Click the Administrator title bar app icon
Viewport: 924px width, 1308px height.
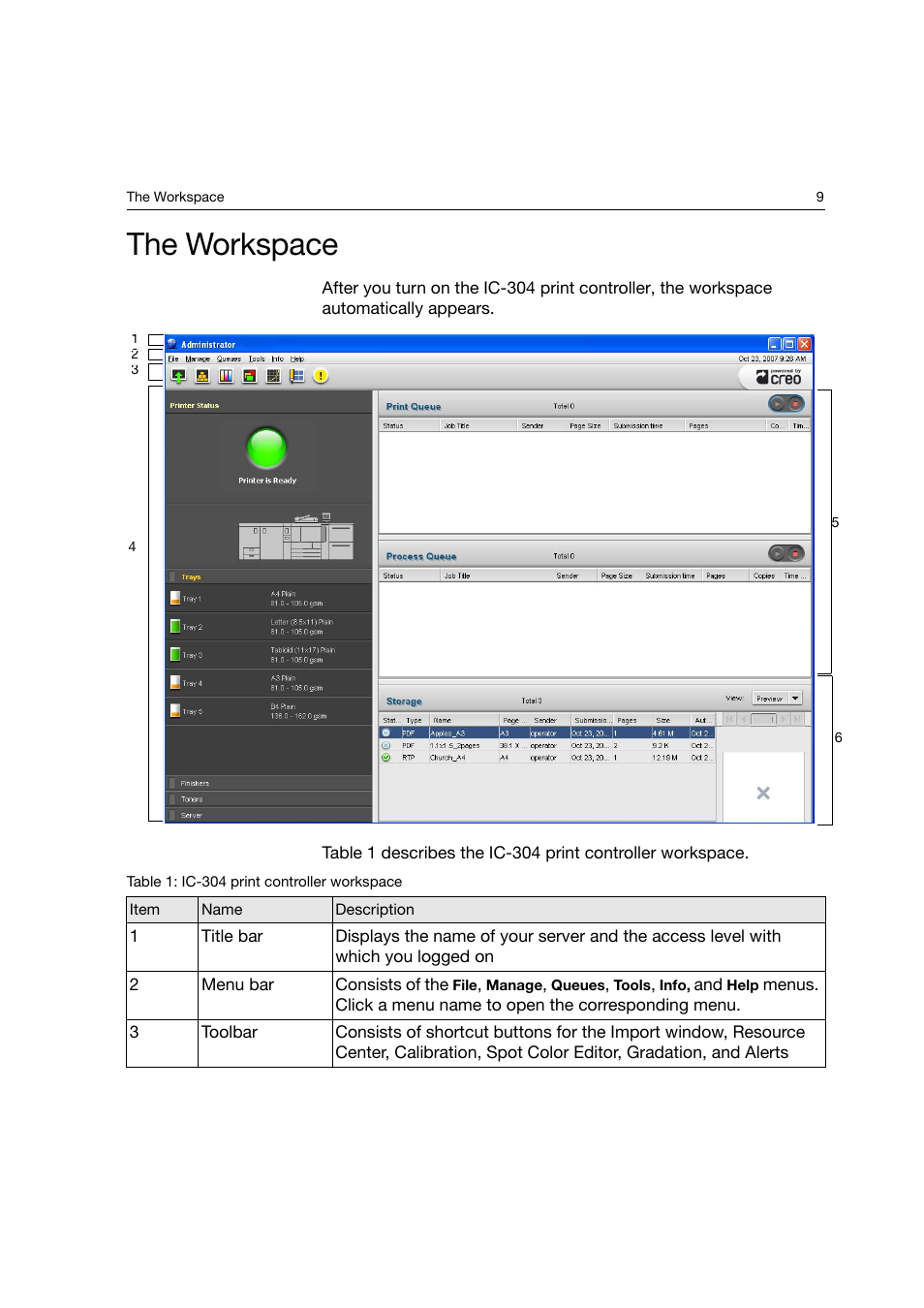(172, 344)
